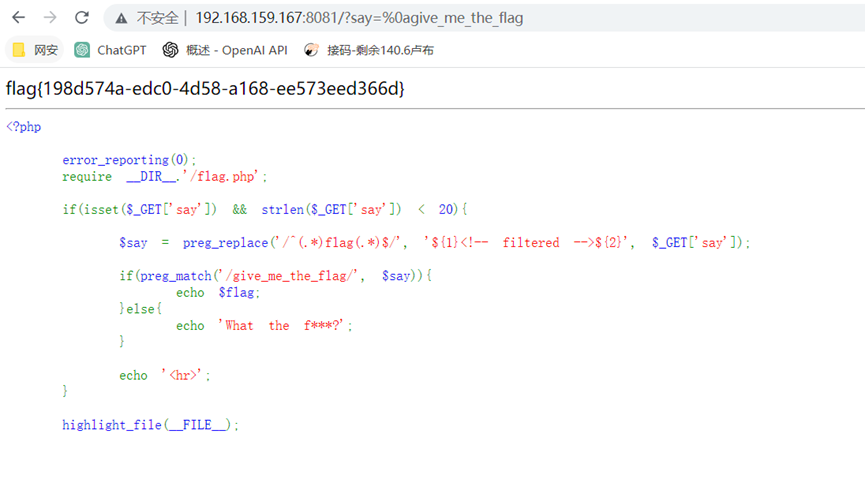Reload the current page

(82, 18)
